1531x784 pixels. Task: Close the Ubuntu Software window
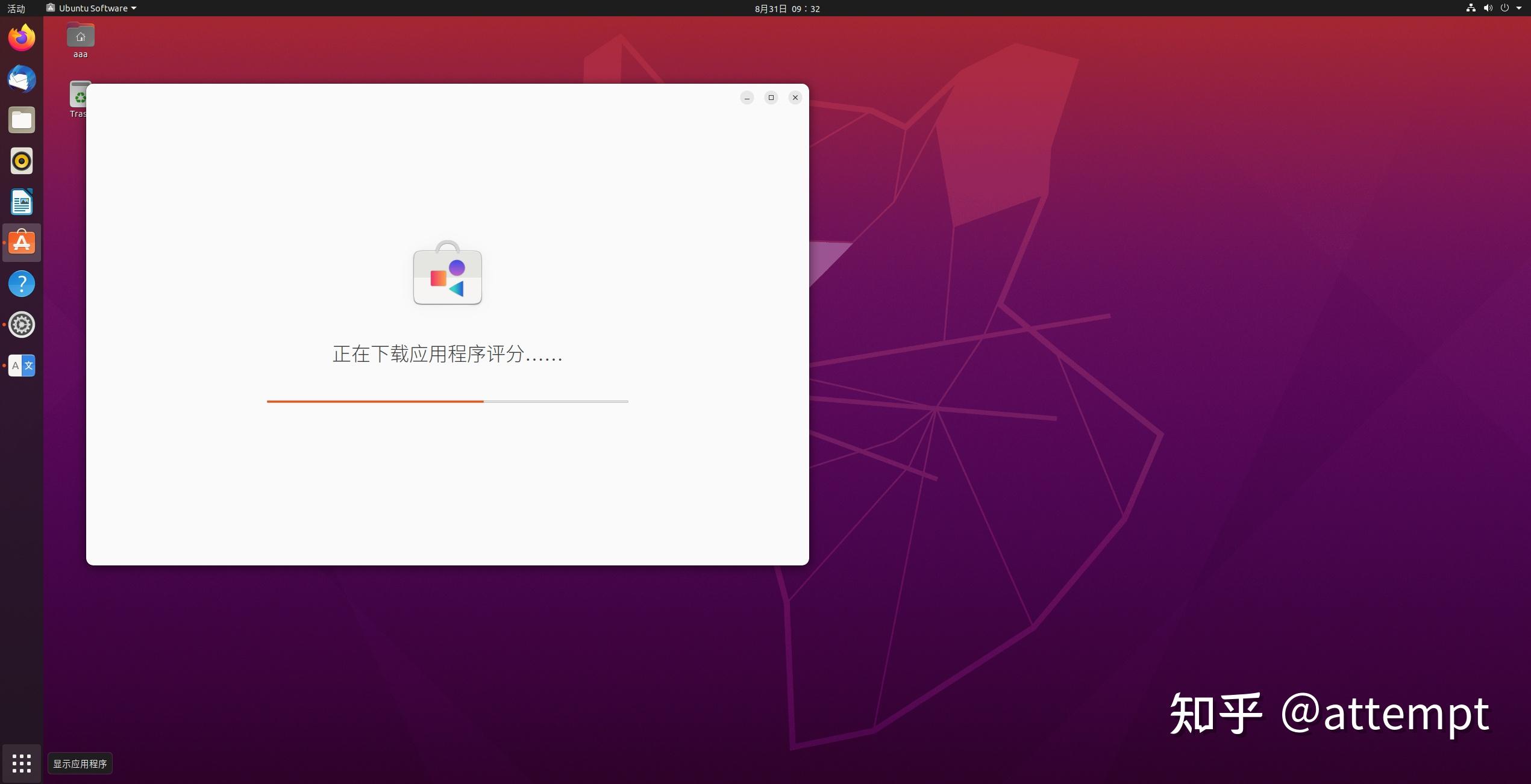click(x=795, y=98)
